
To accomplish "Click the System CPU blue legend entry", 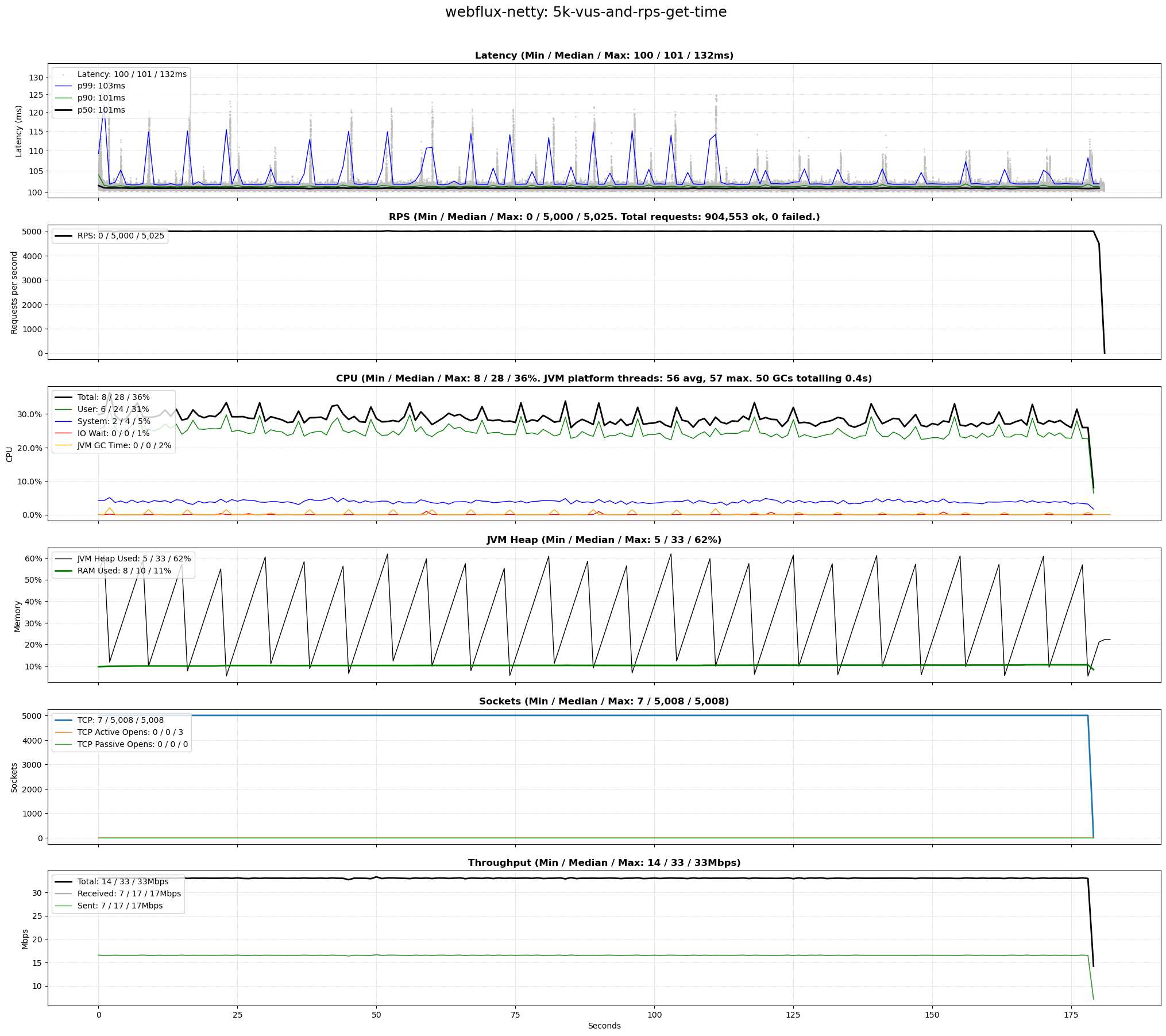I will click(x=114, y=422).
